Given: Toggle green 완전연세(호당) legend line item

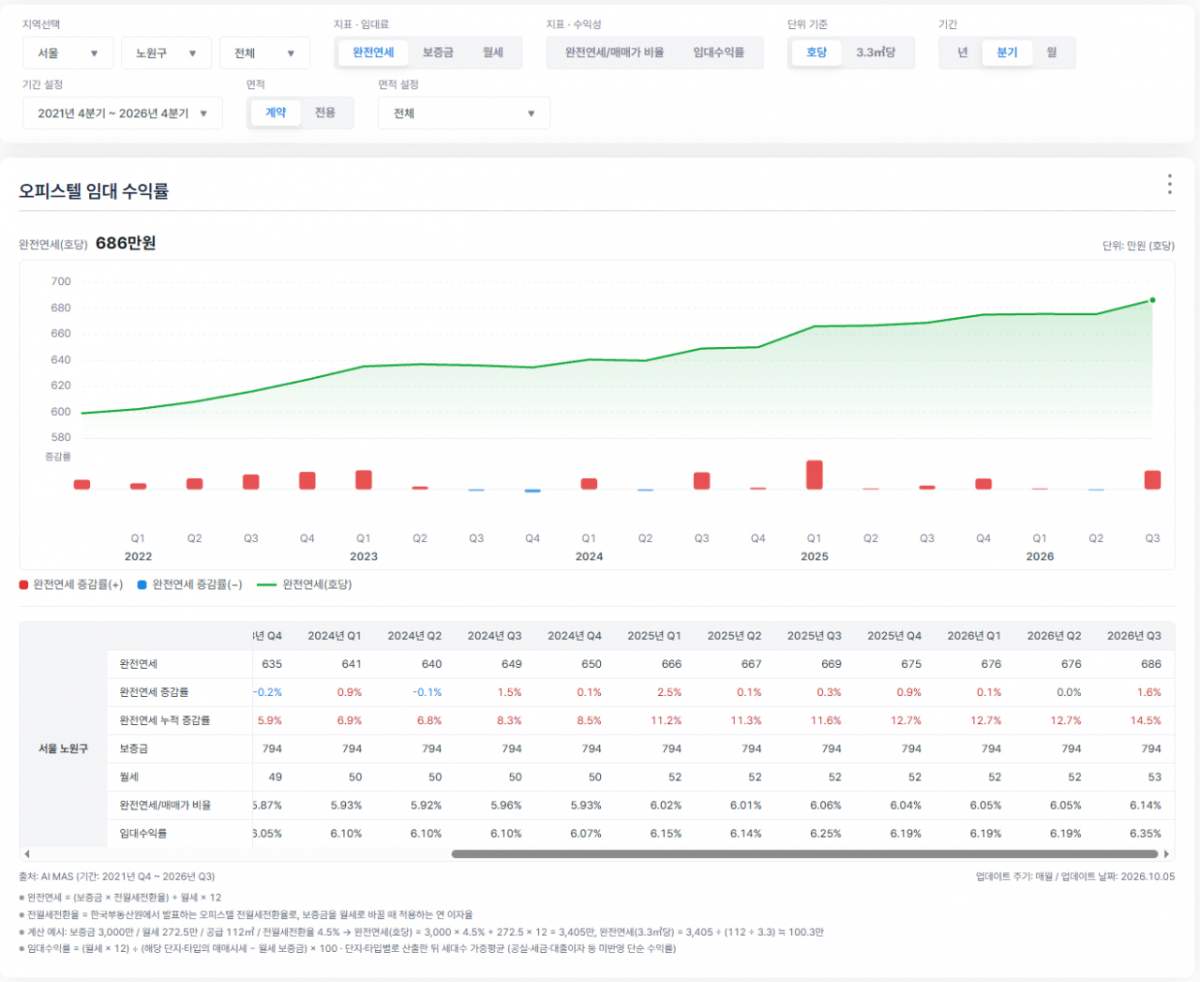Looking at the screenshot, I should point(304,584).
